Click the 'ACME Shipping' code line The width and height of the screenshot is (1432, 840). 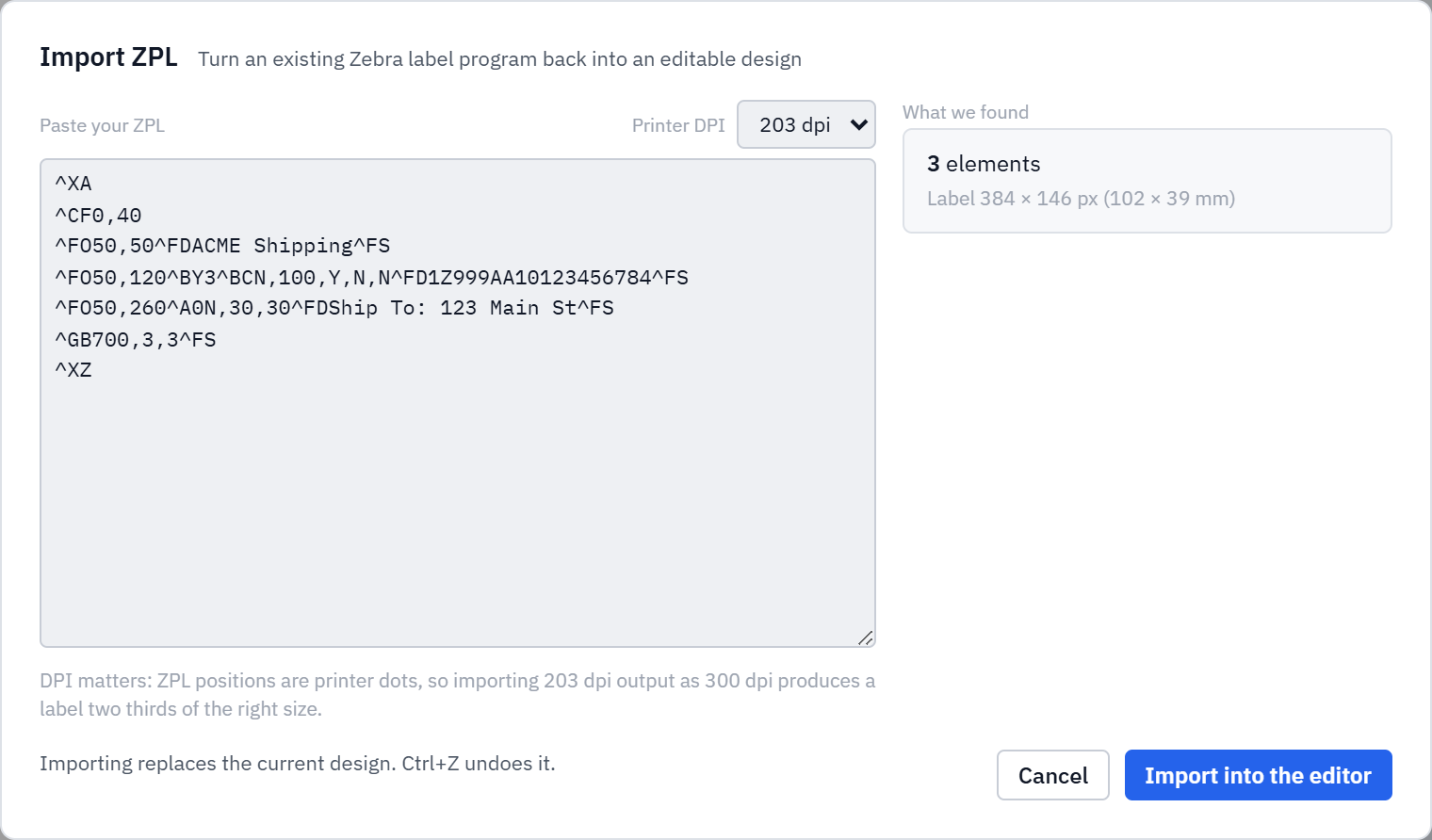[x=222, y=246]
